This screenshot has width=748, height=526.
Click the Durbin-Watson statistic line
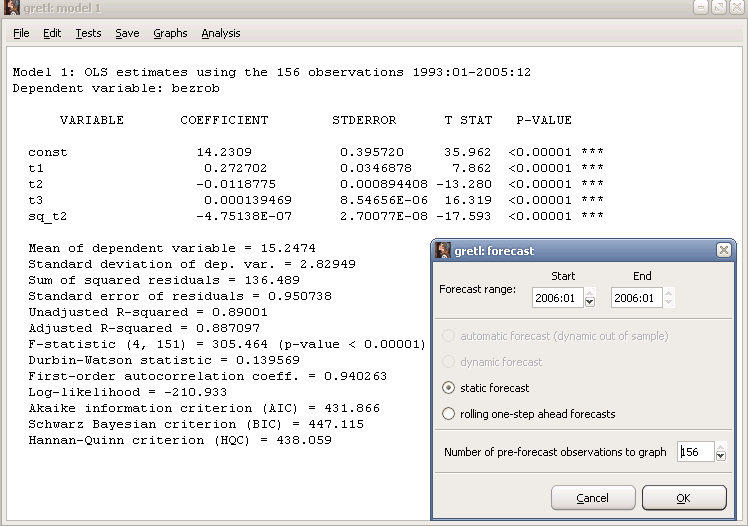pyautogui.click(x=164, y=360)
